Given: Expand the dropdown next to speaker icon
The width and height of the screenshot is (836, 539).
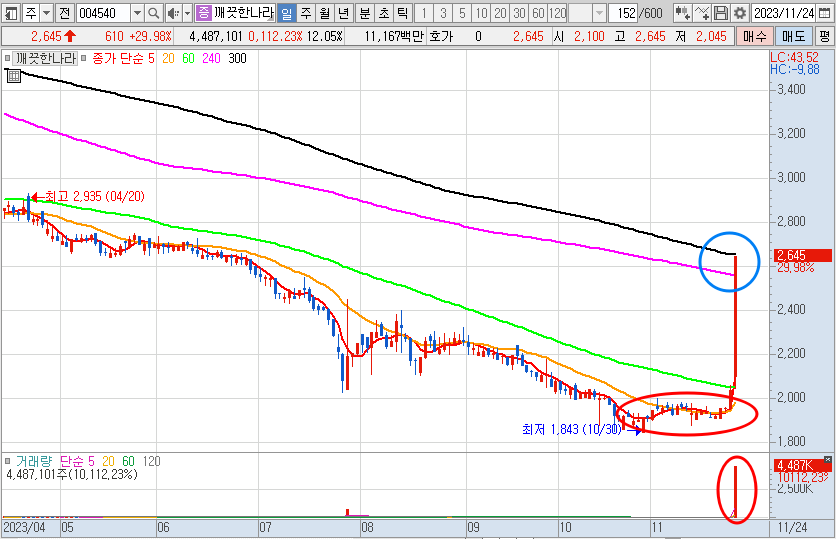Looking at the screenshot, I should [x=188, y=13].
